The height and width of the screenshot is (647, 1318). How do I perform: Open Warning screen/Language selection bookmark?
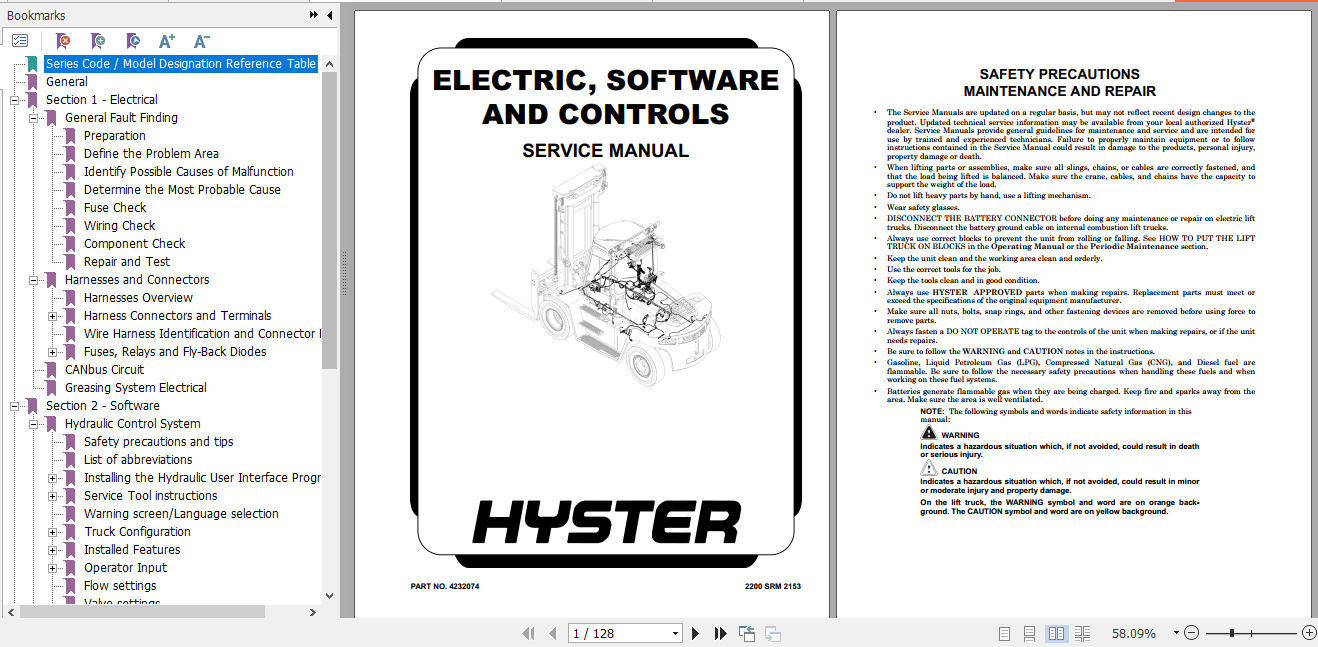tap(181, 514)
